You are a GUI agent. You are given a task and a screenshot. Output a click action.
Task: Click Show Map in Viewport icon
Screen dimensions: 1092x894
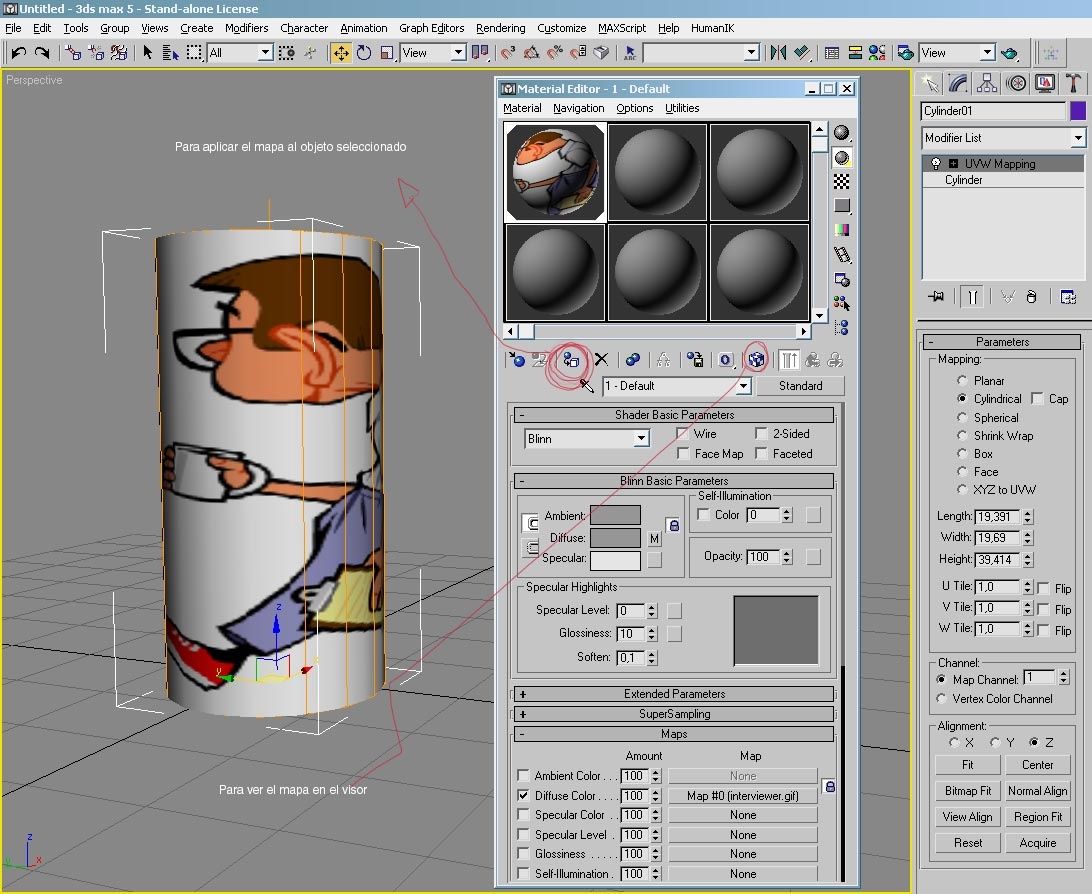click(x=756, y=360)
